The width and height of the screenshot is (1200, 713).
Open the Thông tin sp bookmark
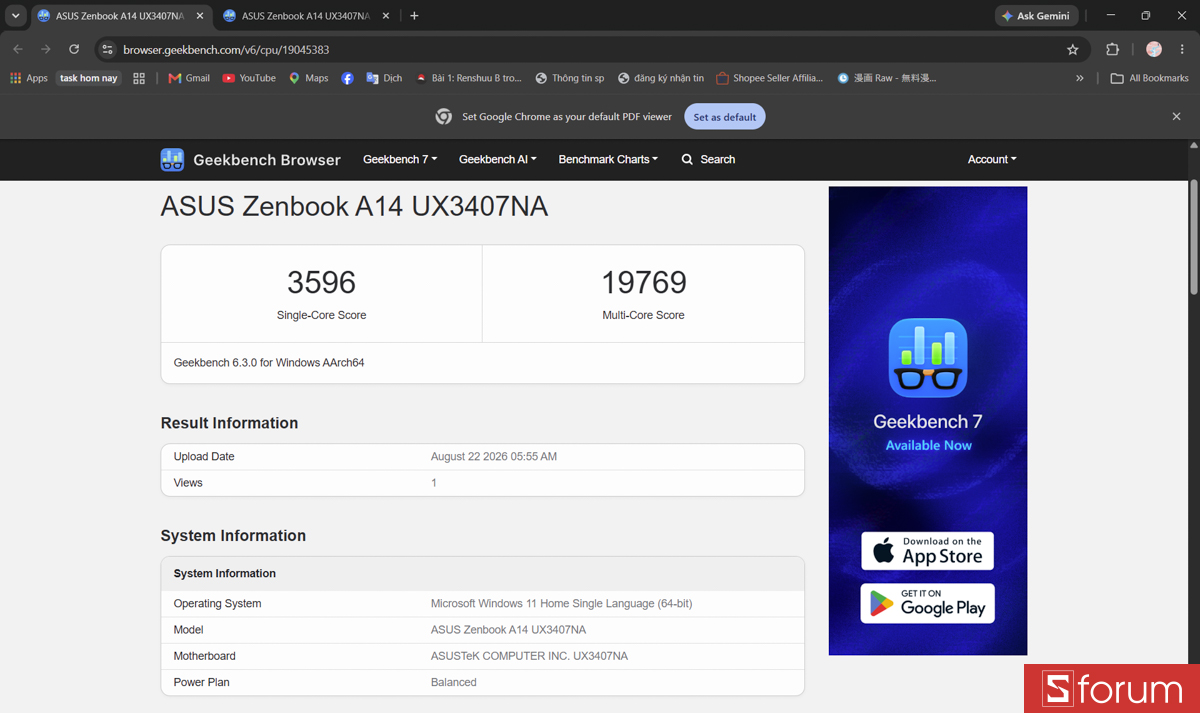[570, 78]
